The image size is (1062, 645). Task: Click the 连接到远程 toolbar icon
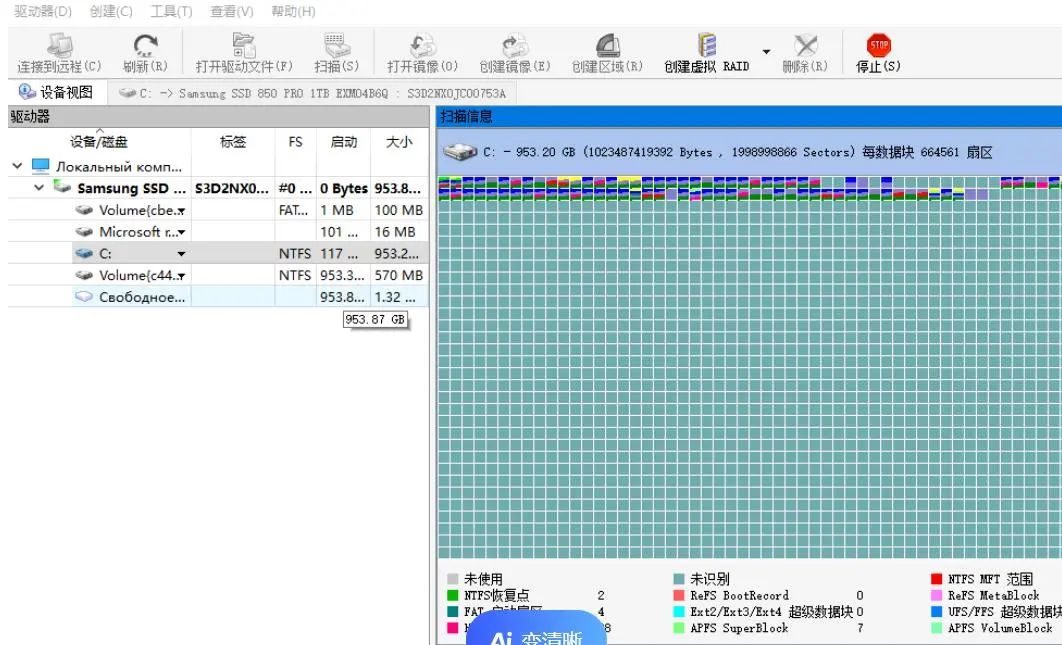coord(59,45)
